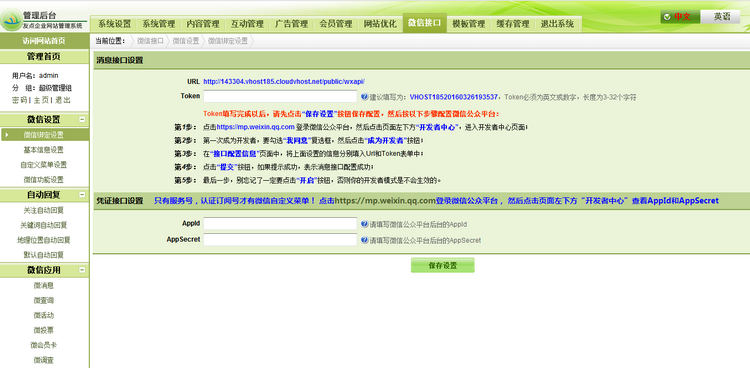Viewport: 750px width, 368px height.
Task: Open 地理位置自动回复 in the sidebar
Action: [x=44, y=240]
